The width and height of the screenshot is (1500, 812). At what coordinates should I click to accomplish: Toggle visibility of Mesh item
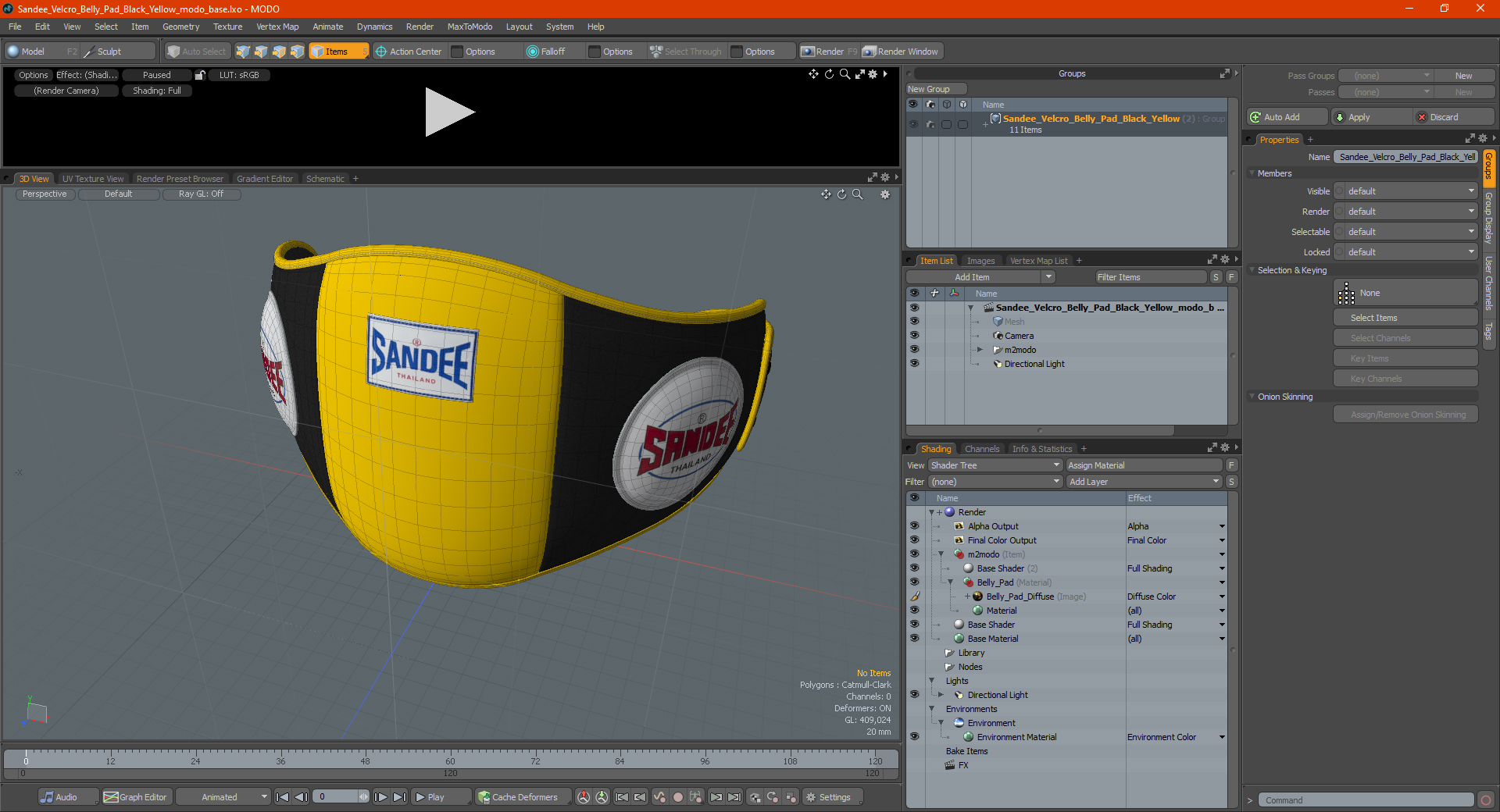914,322
